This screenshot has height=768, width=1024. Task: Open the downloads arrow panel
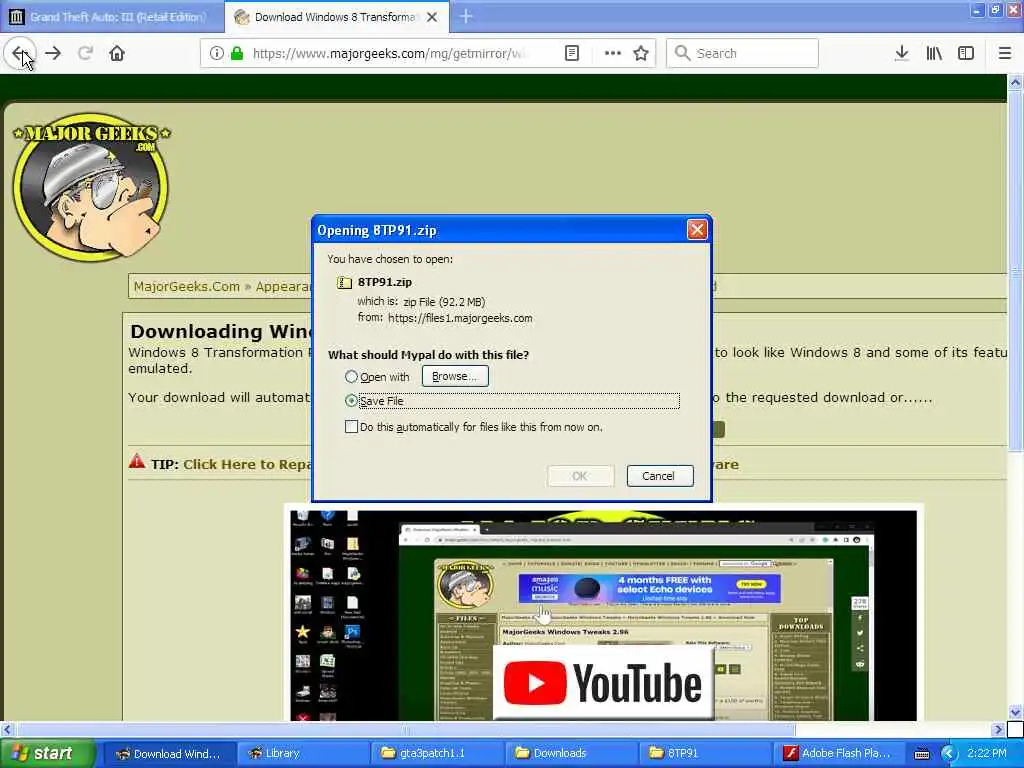(x=902, y=54)
